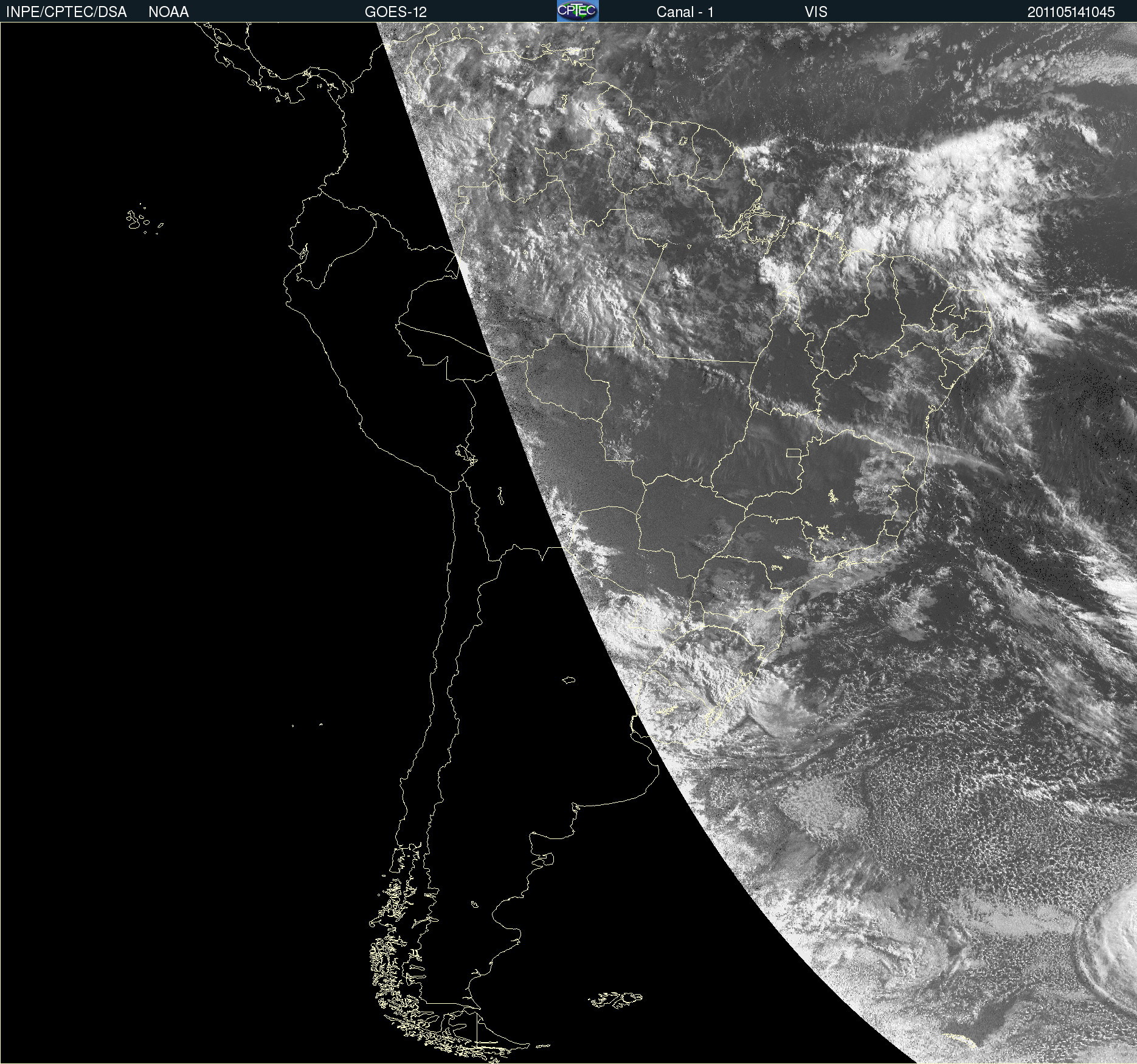Select the timestamp 201105141045
Screen dimensions: 1137x1064
1071,12
